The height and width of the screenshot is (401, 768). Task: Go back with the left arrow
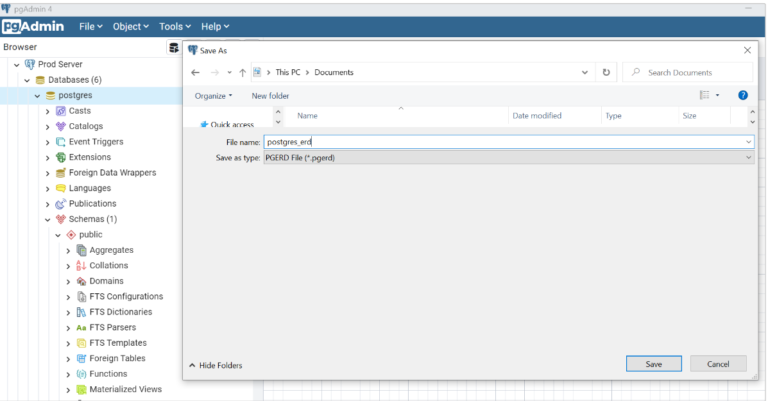point(195,72)
